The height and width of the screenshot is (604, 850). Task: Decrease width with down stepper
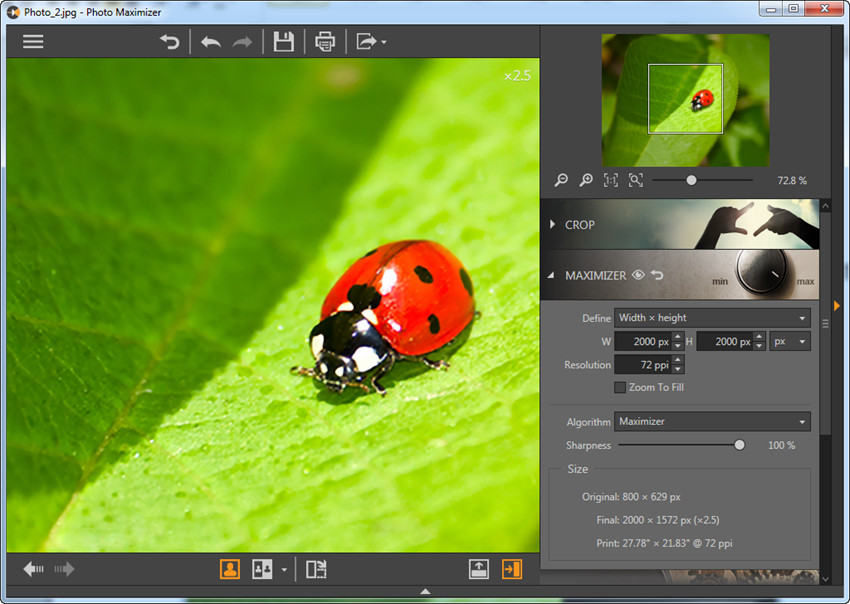(x=678, y=346)
